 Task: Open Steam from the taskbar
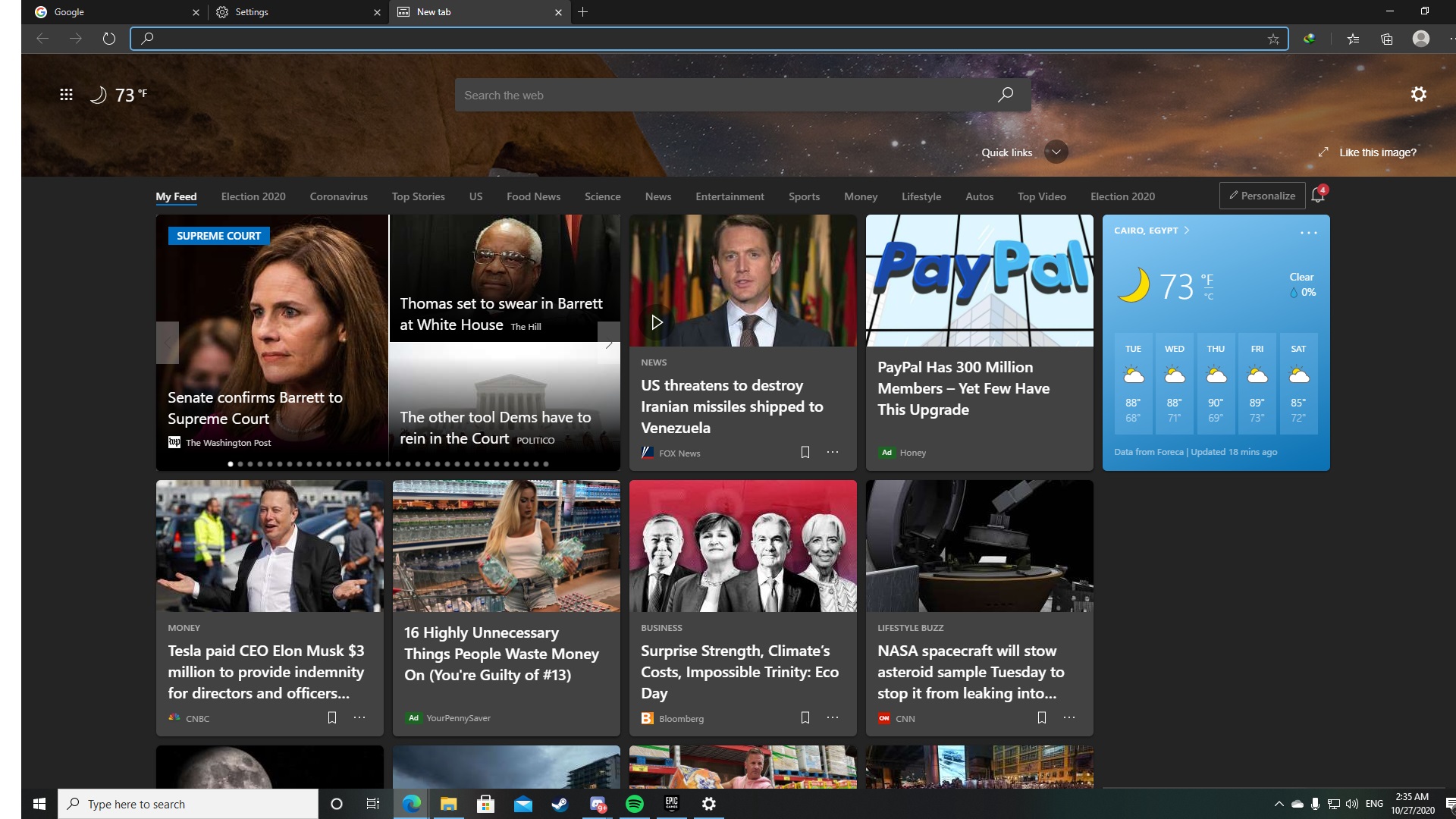point(560,804)
